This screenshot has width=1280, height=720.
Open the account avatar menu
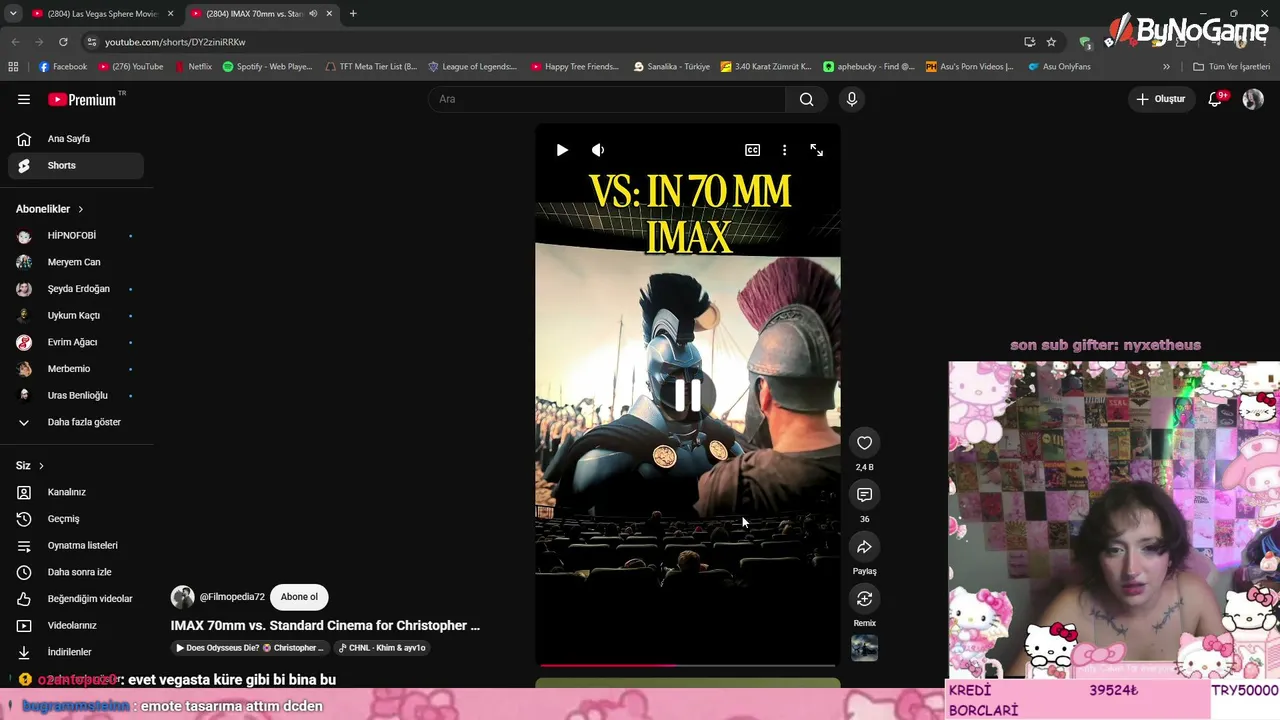(x=1253, y=99)
